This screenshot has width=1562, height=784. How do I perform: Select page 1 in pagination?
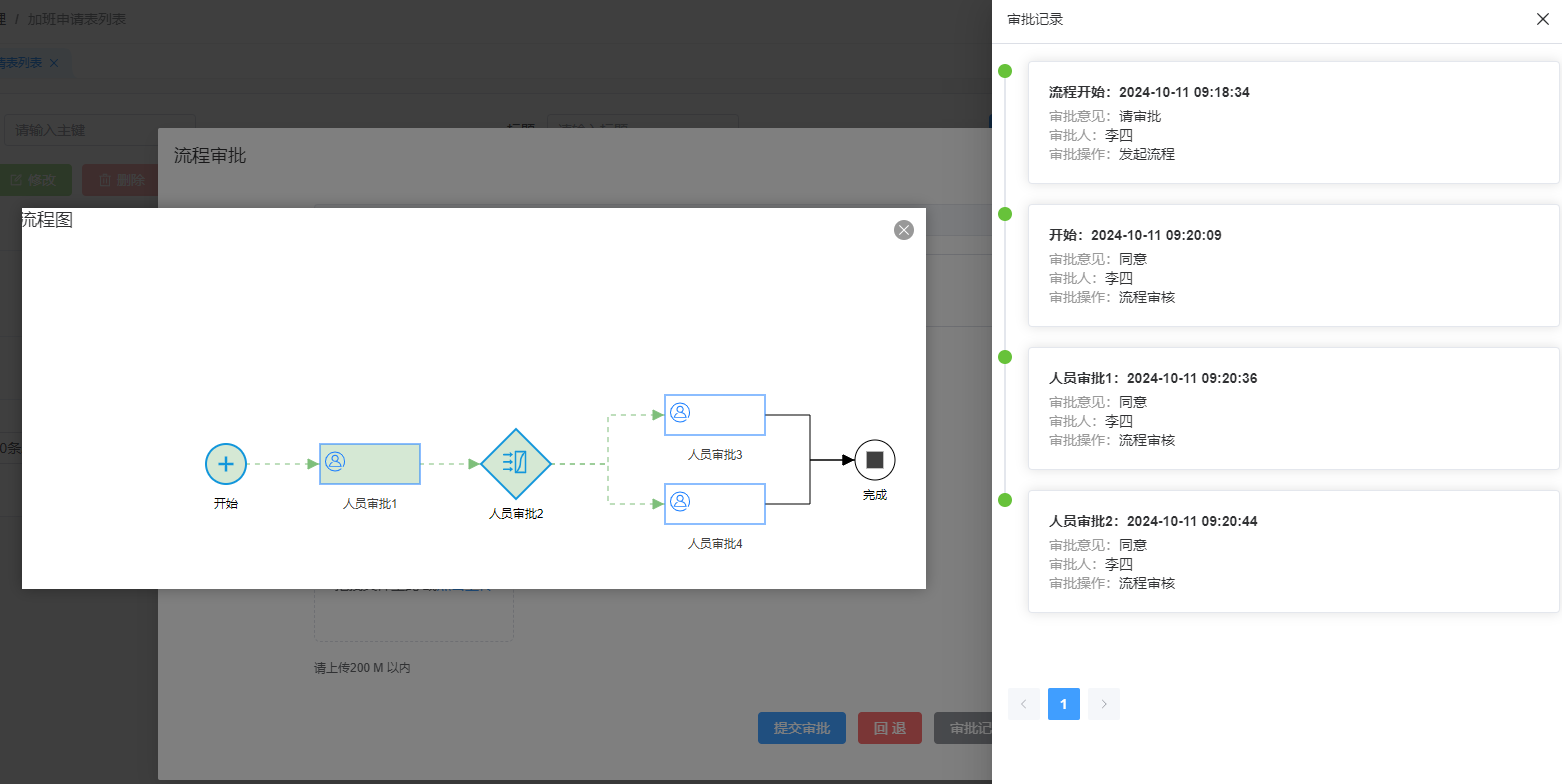[1064, 704]
